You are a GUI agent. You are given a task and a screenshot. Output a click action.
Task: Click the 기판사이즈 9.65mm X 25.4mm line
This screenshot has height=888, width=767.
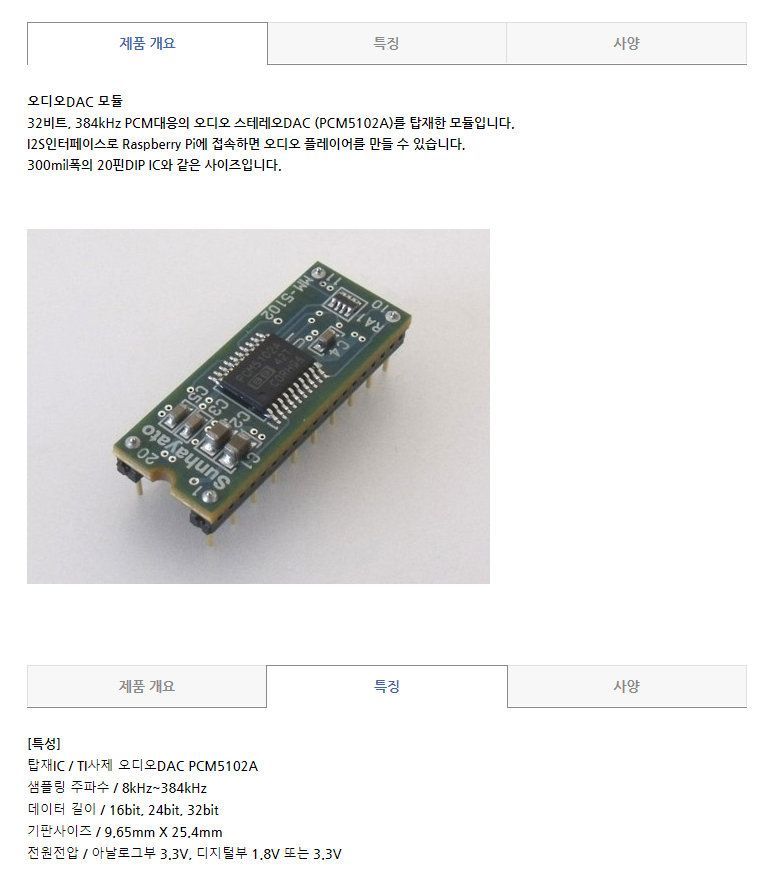(x=125, y=832)
